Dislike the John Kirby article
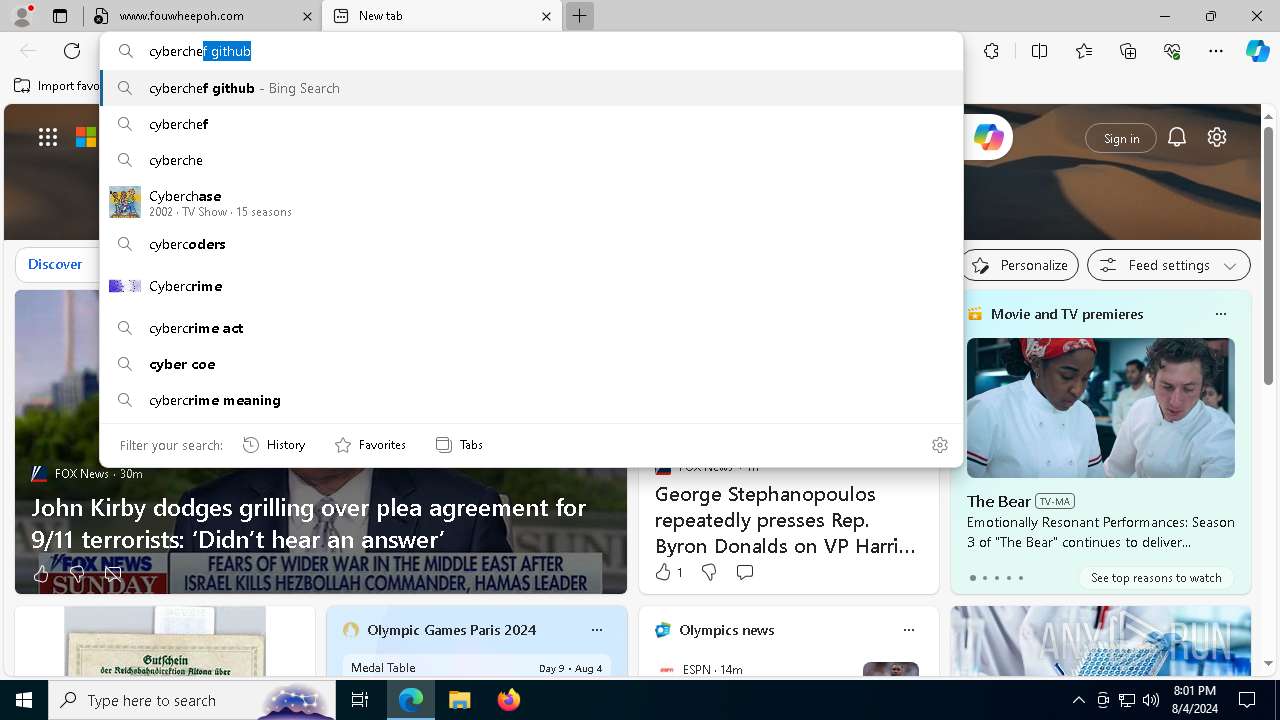1280x720 pixels. [77, 574]
